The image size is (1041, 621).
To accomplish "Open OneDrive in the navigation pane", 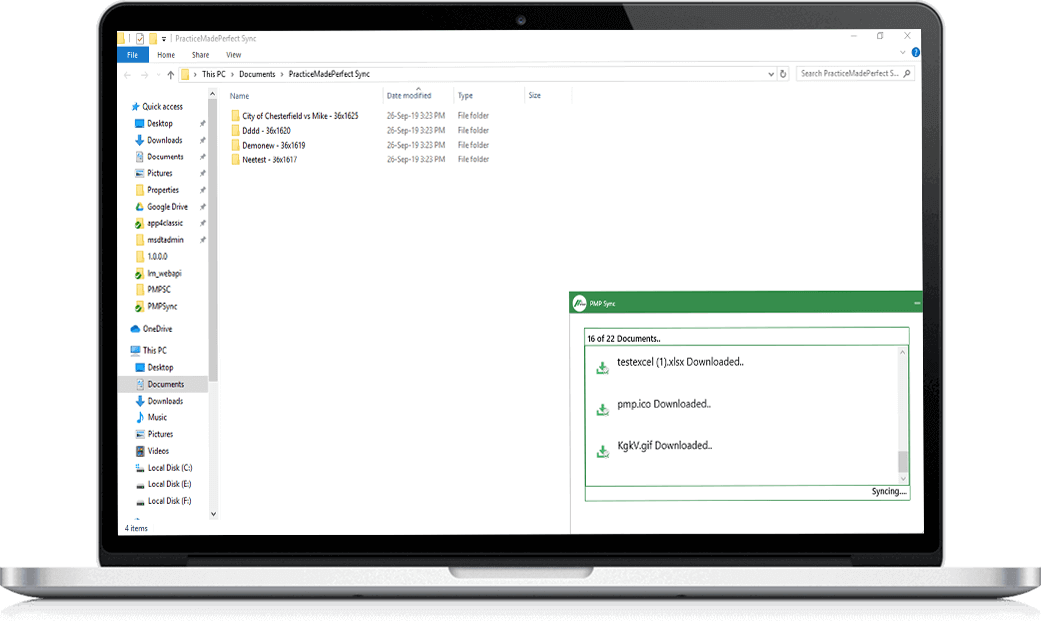I will click(x=151, y=329).
